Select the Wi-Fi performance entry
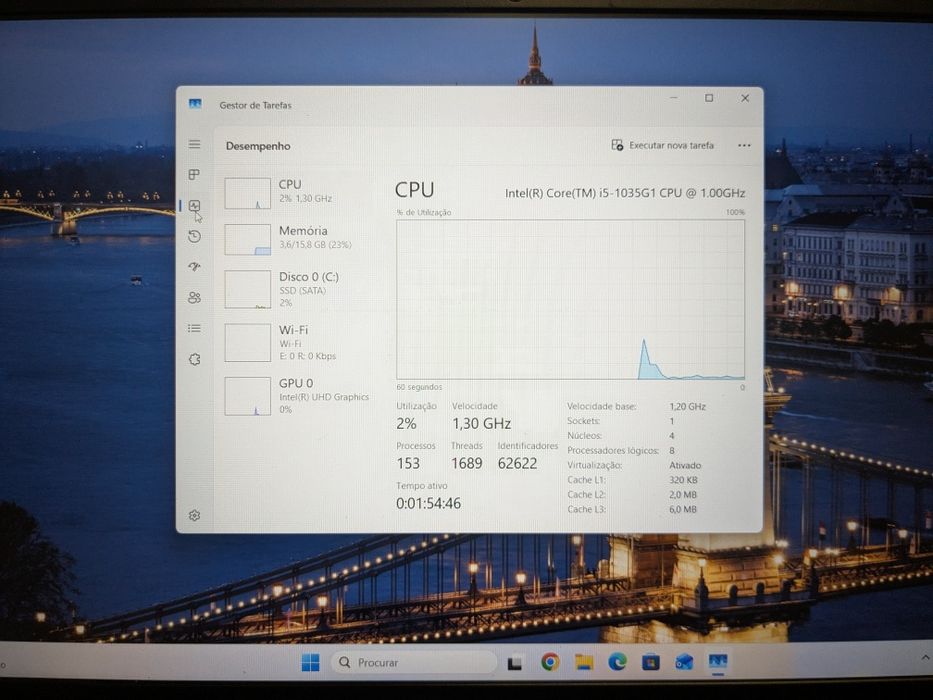This screenshot has width=933, height=700. [298, 343]
